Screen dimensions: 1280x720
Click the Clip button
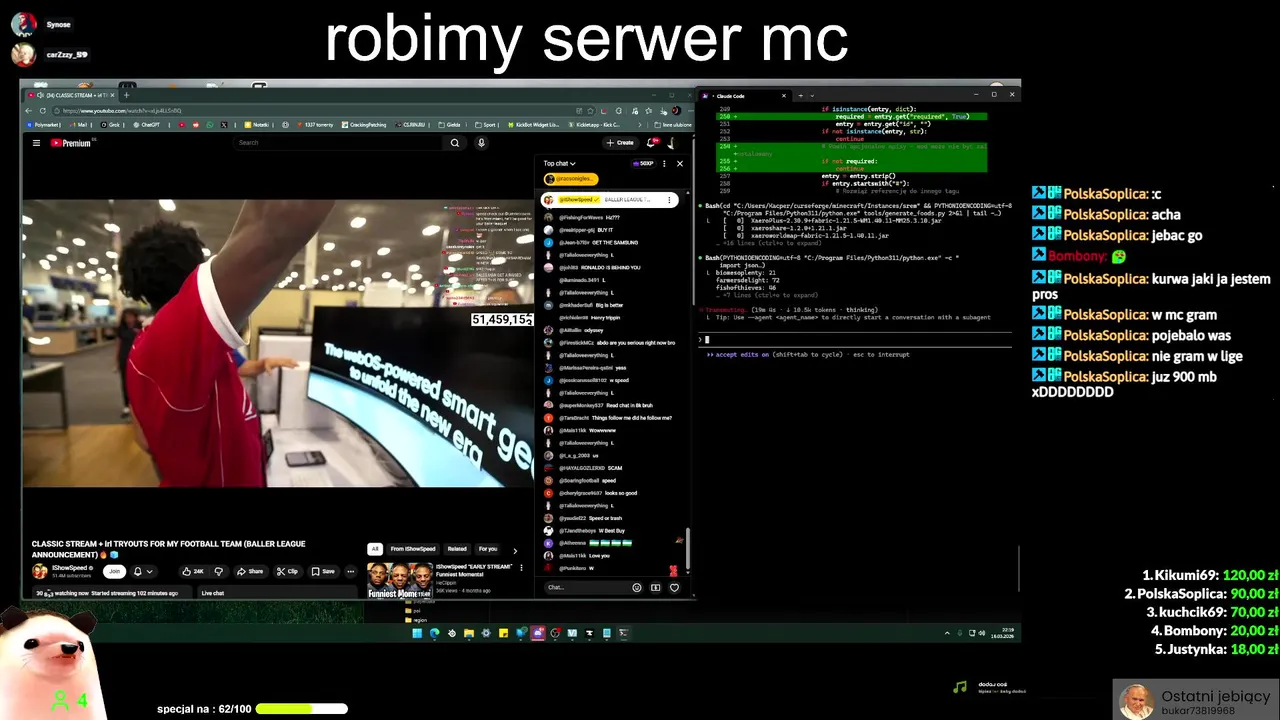point(288,571)
